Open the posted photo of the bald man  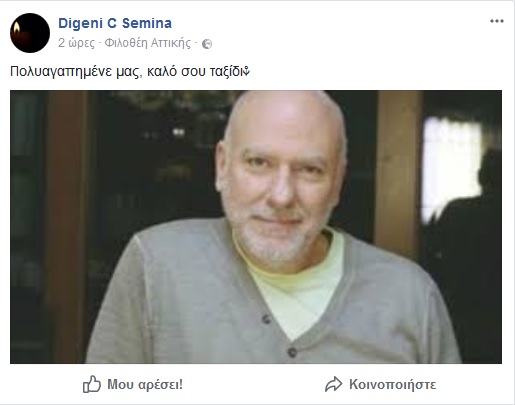pos(256,227)
